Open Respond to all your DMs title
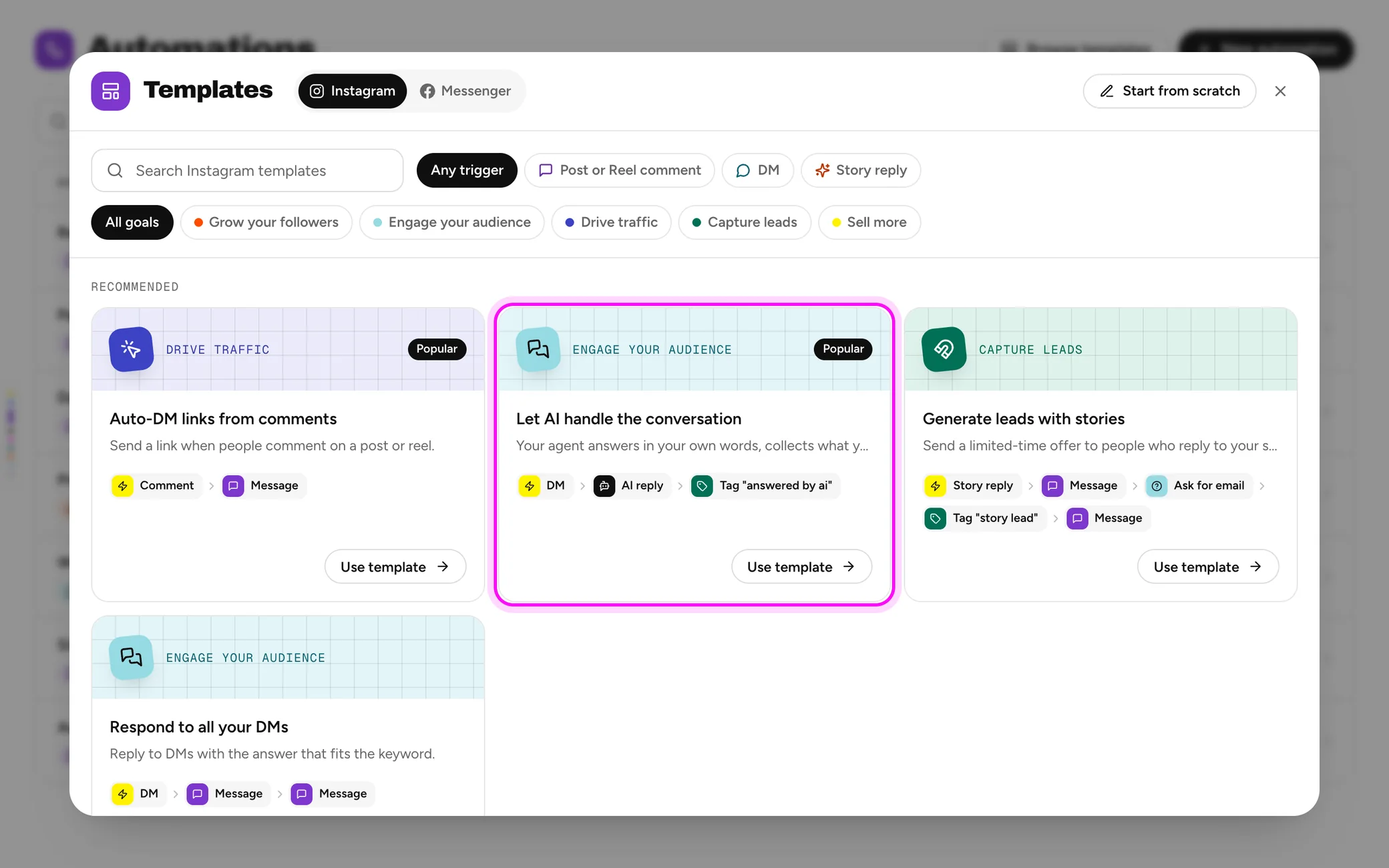The image size is (1389, 868). (199, 726)
